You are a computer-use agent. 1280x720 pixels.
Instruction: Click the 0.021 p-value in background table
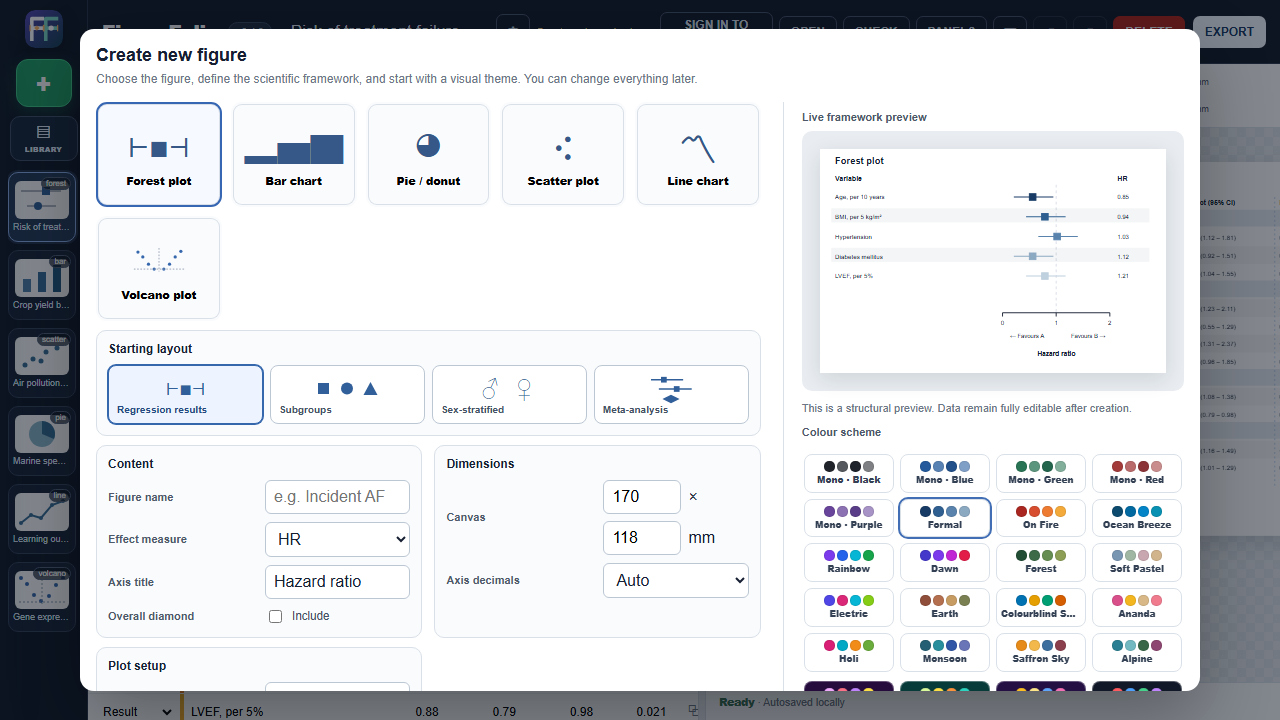pos(649,712)
